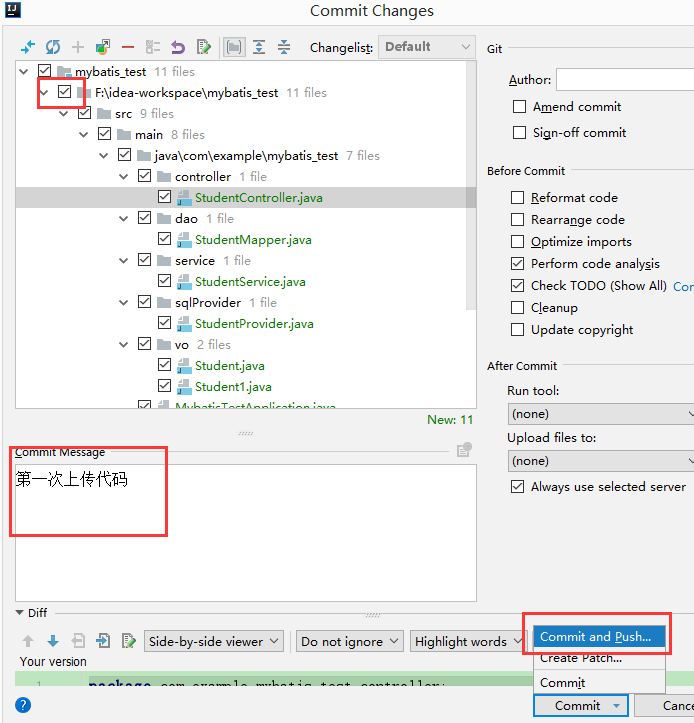Open the Side-by-side viewer dropdown

click(214, 642)
